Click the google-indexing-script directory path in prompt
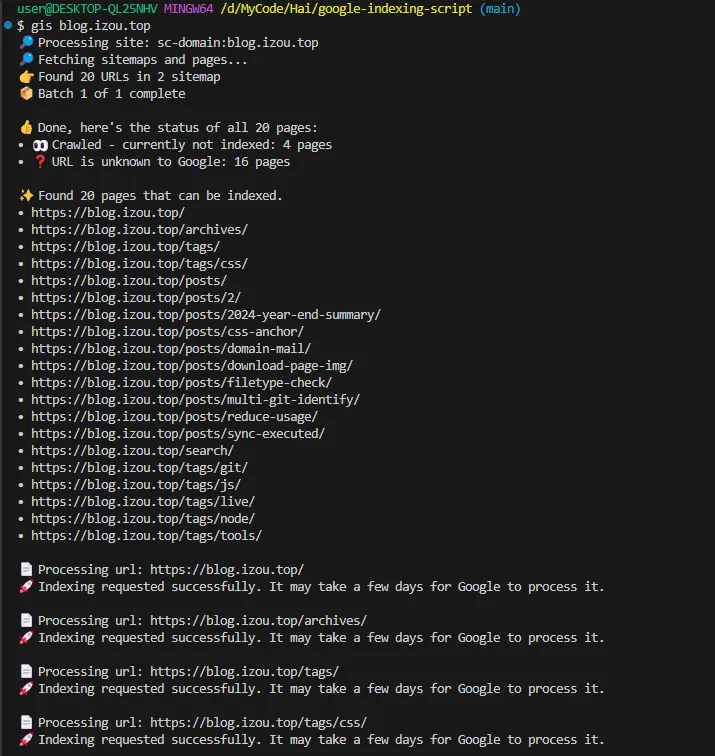The width and height of the screenshot is (715, 756). point(346,9)
